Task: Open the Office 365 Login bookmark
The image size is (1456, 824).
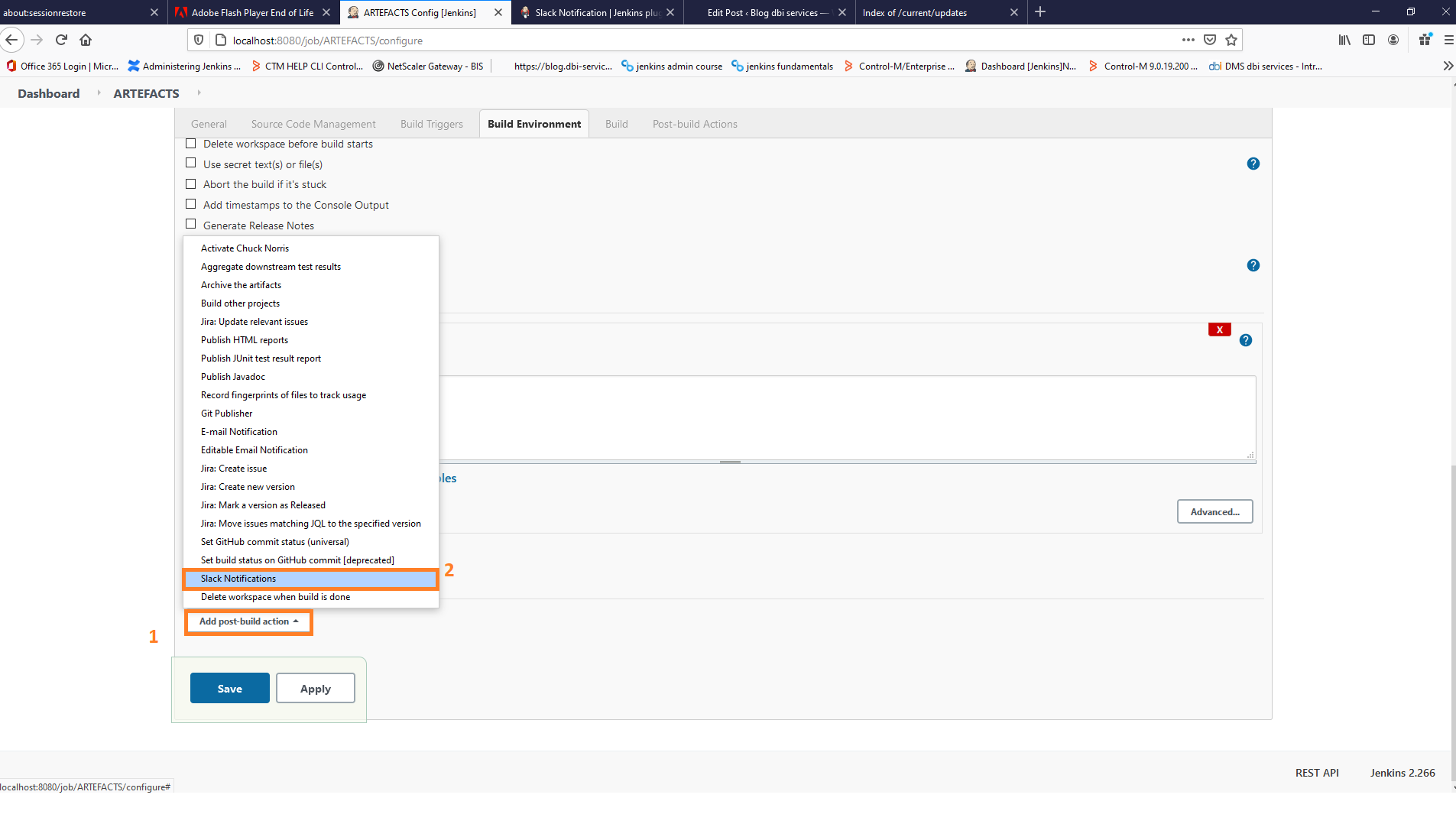Action: 62,67
